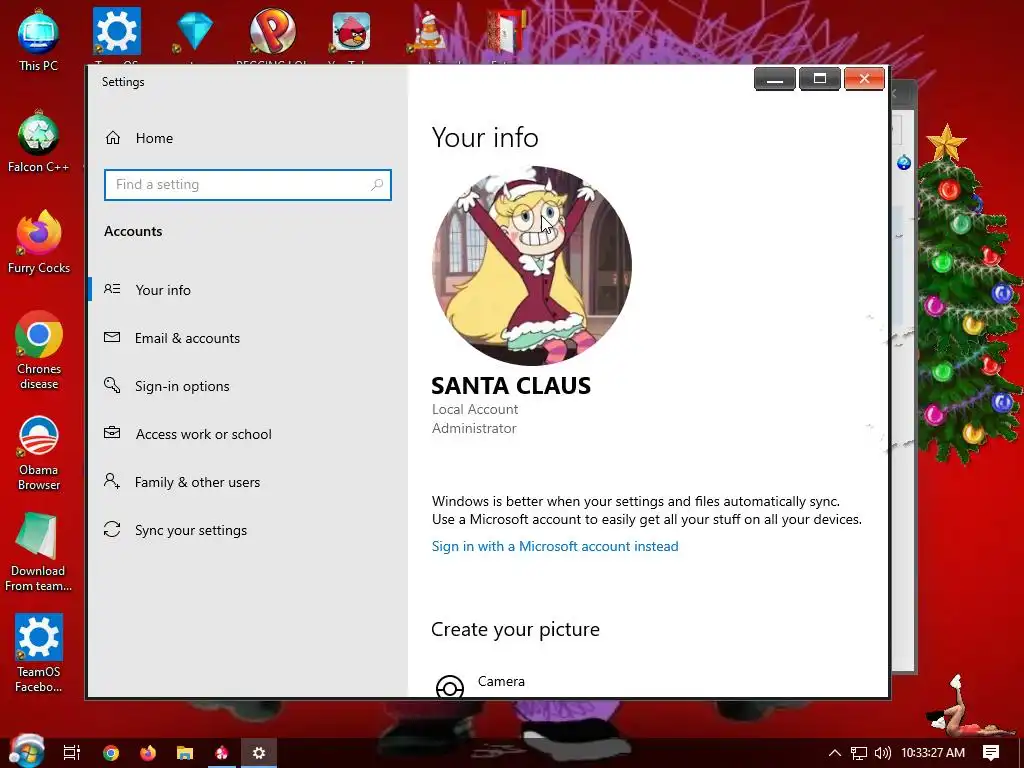Open Sign-in options

point(182,386)
